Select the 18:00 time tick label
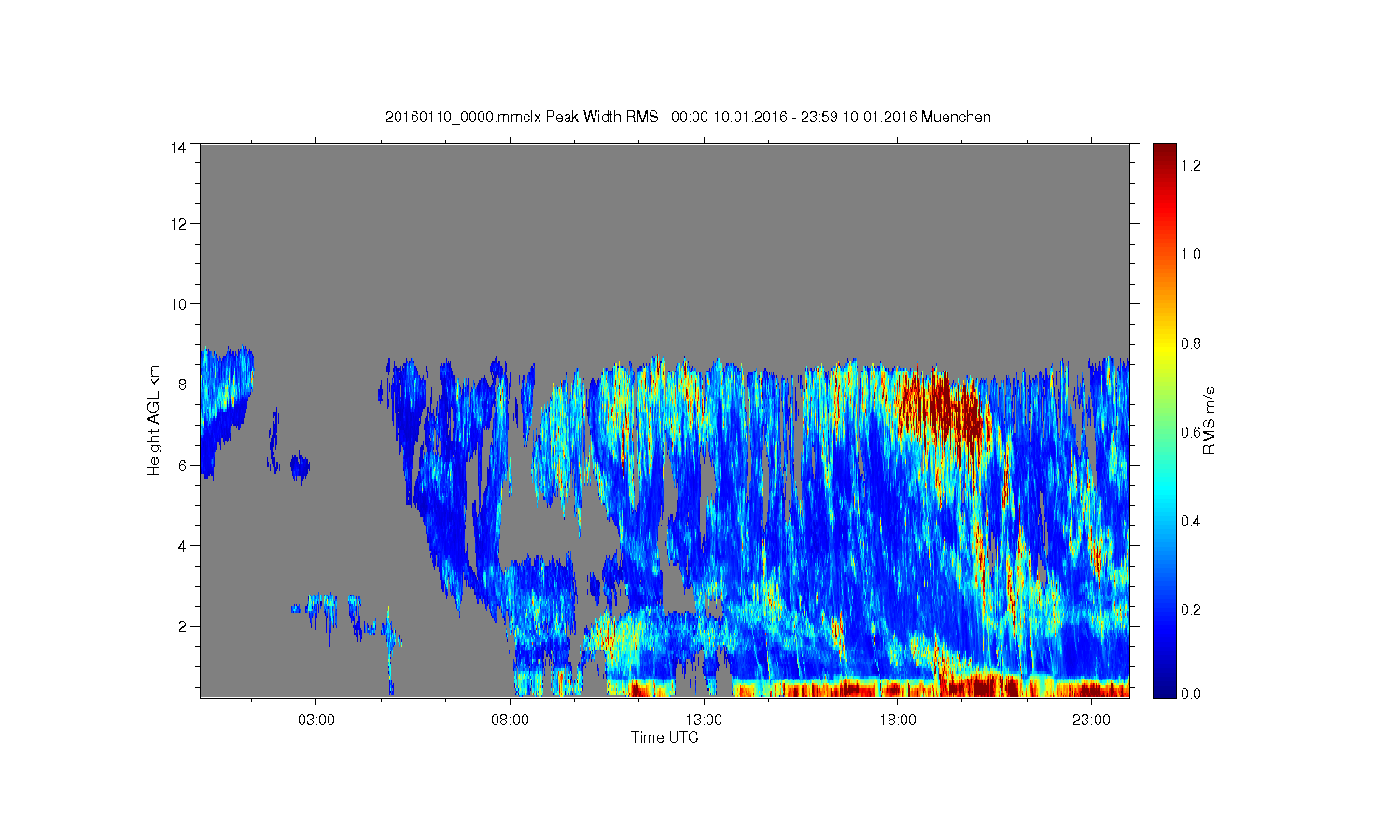The height and width of the screenshot is (840, 1400). click(x=898, y=721)
